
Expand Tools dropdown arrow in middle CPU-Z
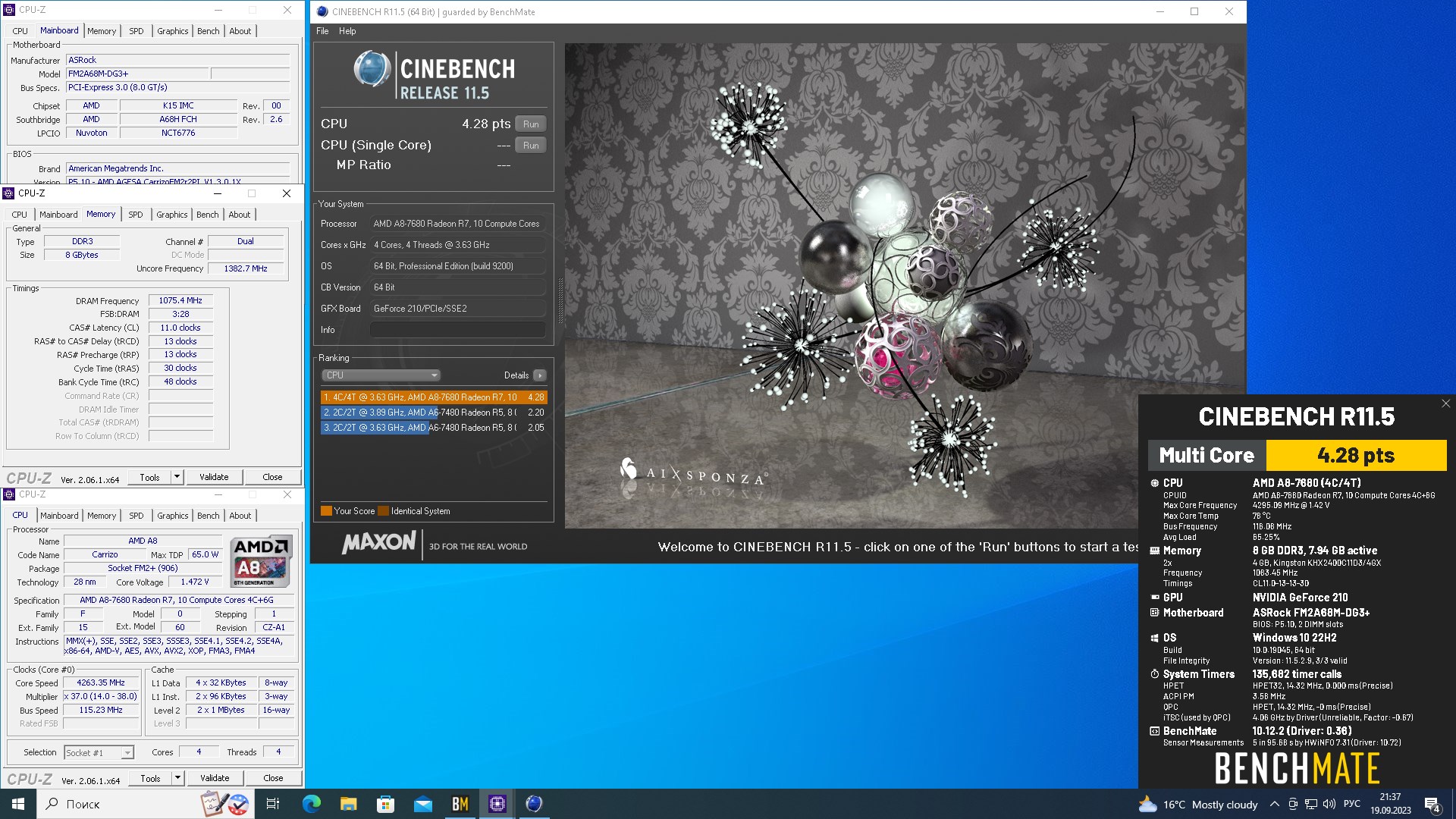pyautogui.click(x=177, y=477)
